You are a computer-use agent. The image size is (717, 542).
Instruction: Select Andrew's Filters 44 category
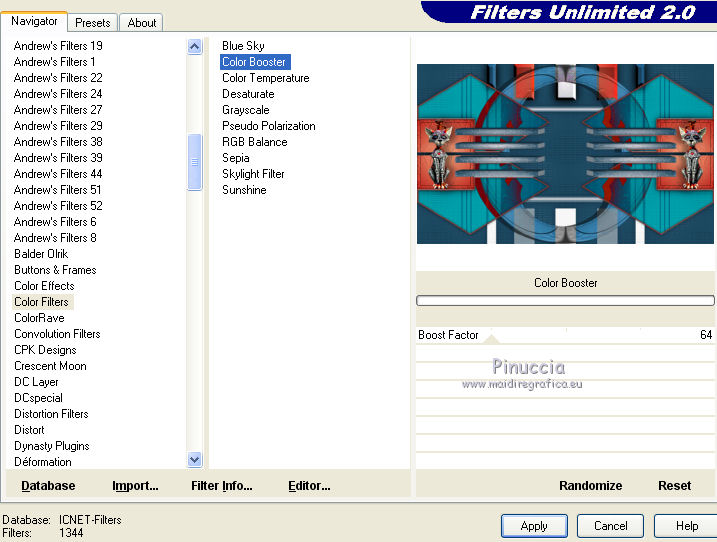coord(58,174)
